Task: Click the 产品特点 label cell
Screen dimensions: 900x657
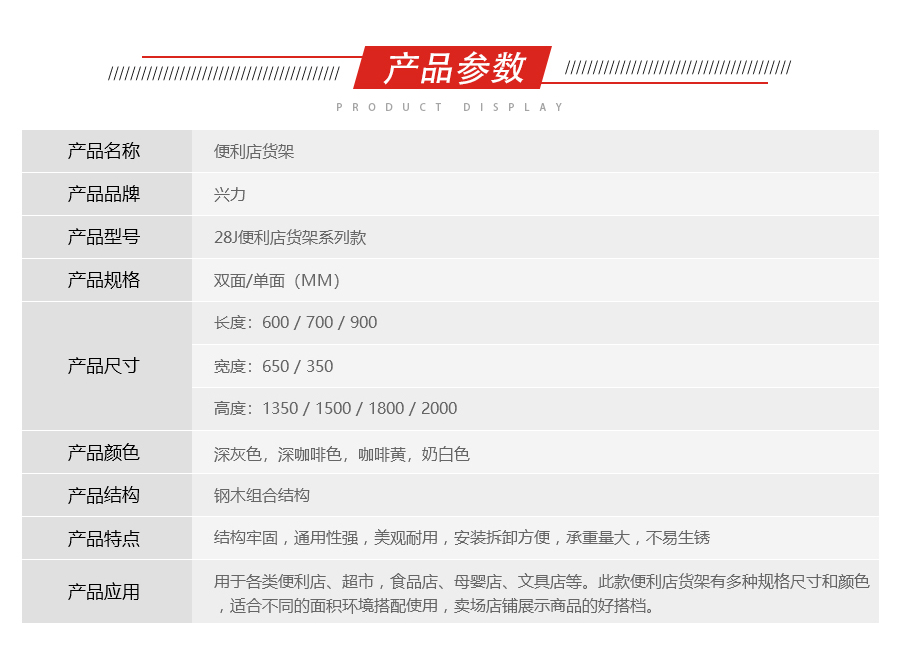Action: pyautogui.click(x=107, y=538)
